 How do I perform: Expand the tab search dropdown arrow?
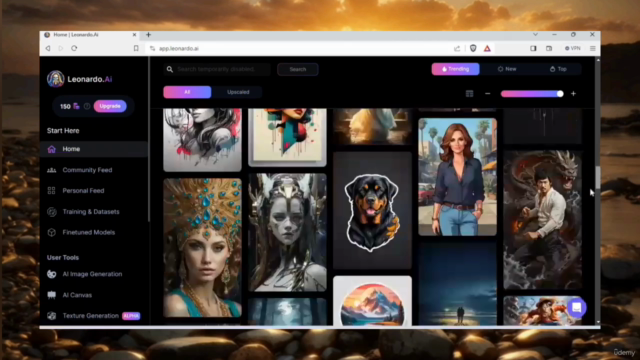[x=535, y=35]
